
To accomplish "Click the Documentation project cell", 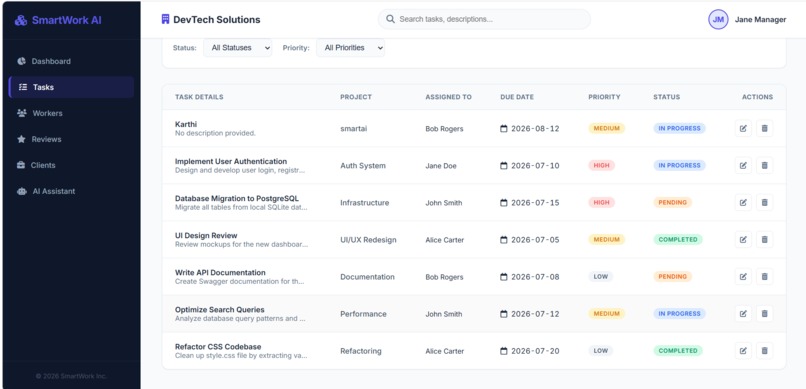I will (x=367, y=276).
